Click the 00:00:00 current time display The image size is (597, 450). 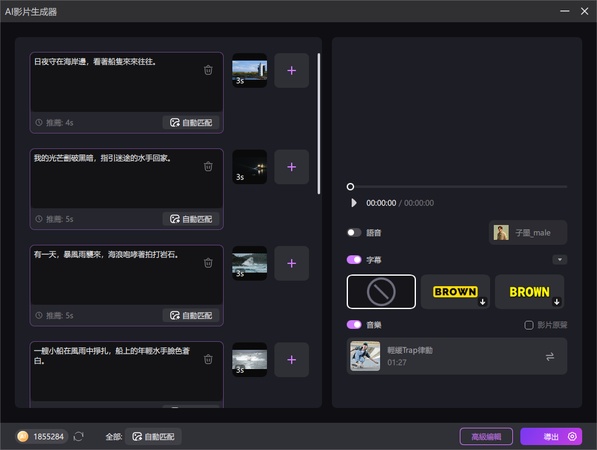[381, 203]
